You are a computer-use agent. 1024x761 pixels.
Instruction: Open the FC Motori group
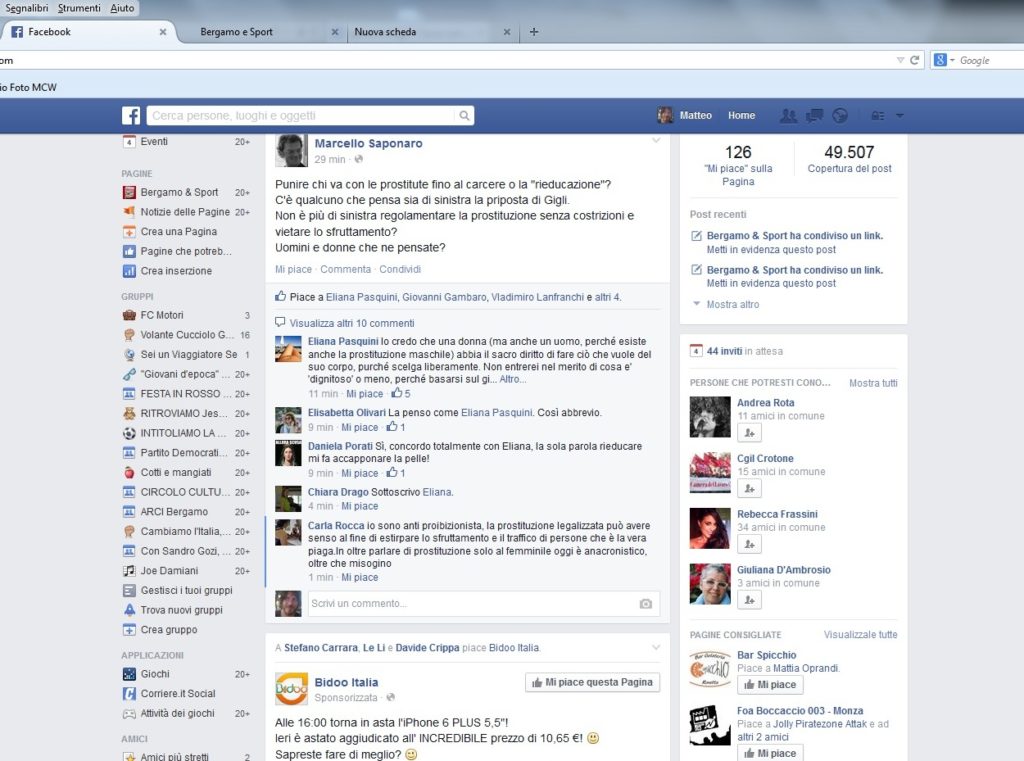coord(162,315)
